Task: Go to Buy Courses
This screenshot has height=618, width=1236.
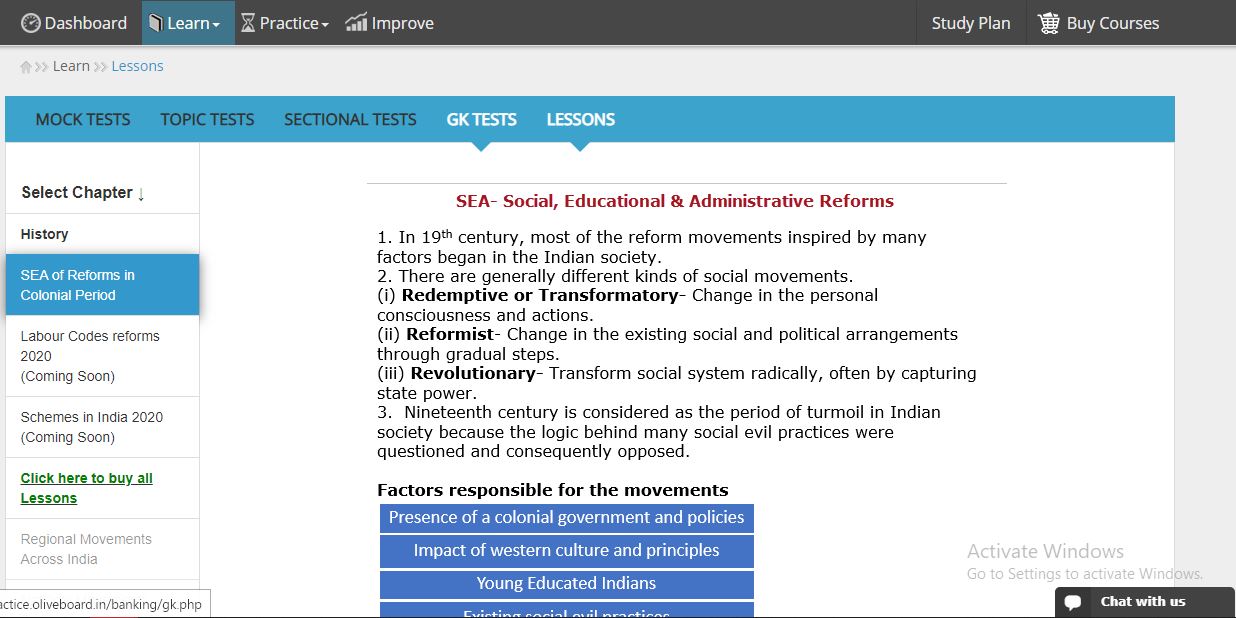Action: coord(1099,23)
